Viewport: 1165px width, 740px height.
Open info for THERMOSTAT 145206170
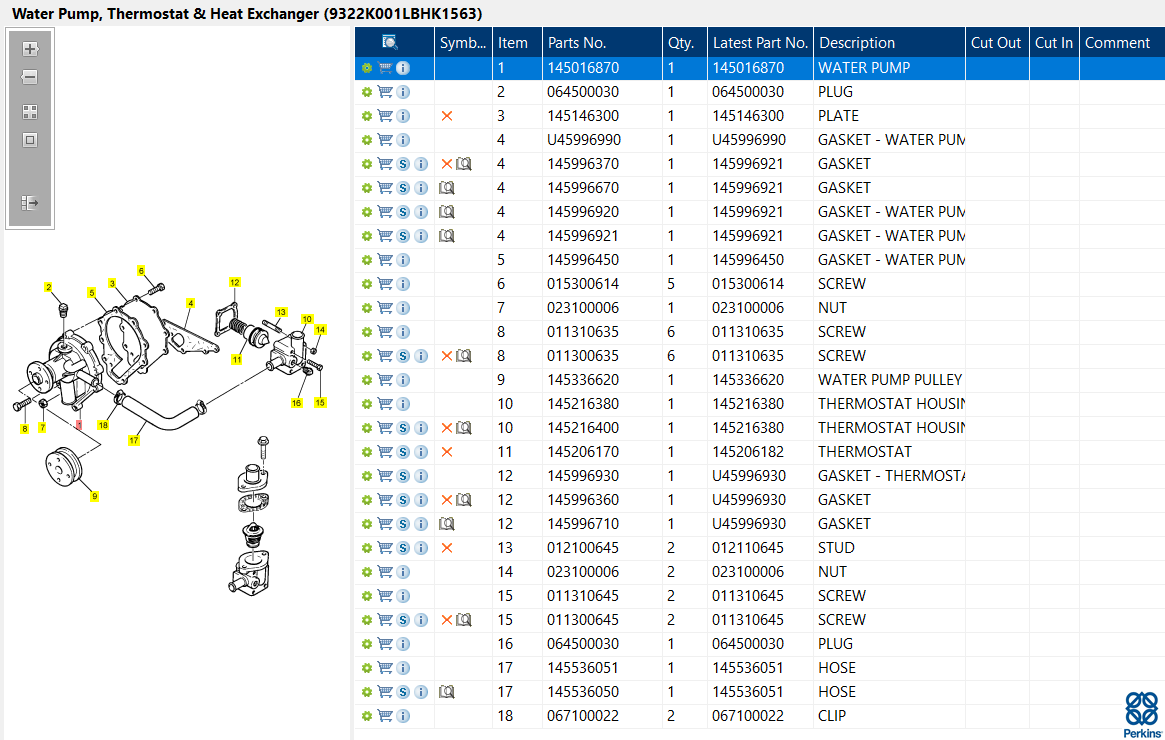tap(421, 452)
